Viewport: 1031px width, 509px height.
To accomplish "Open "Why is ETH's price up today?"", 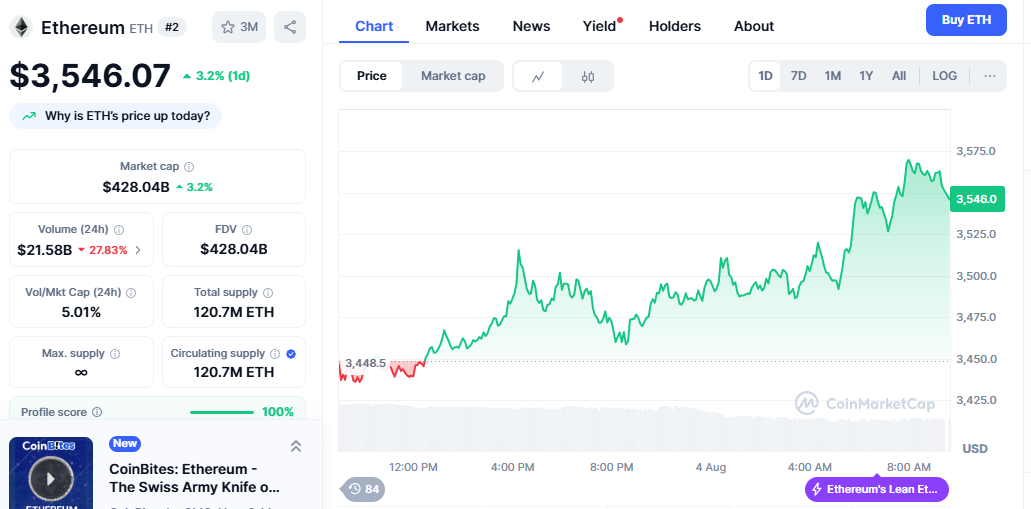I will click(x=116, y=116).
